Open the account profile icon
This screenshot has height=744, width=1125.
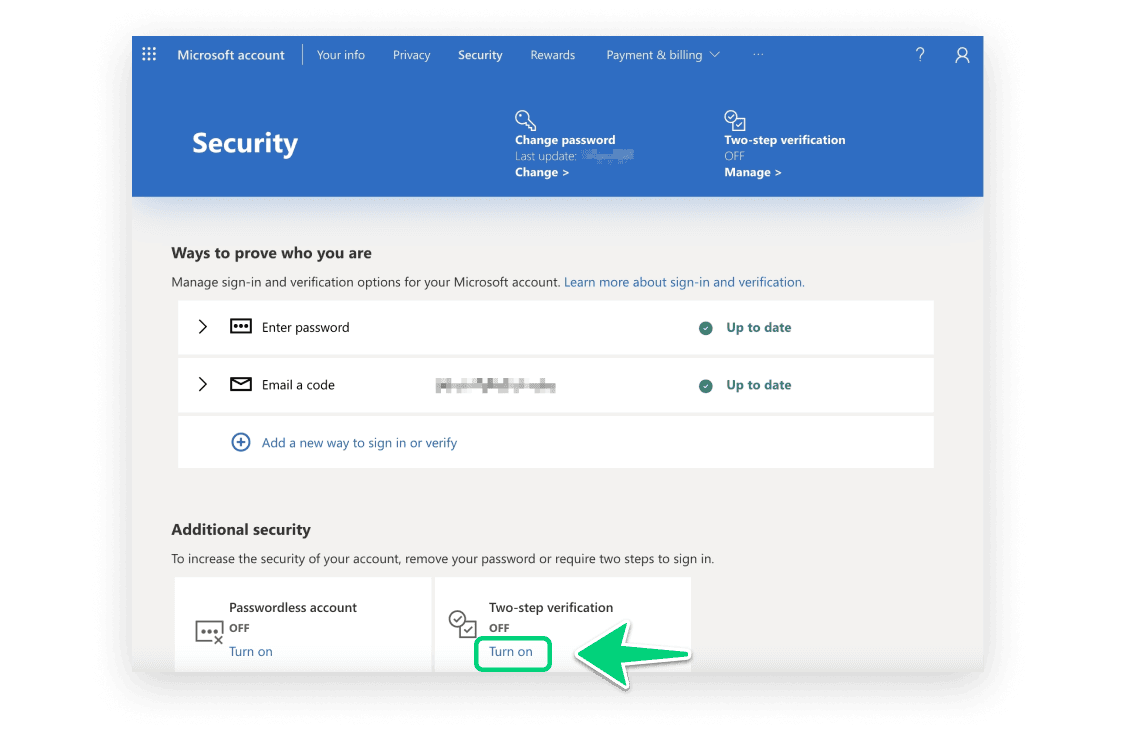(x=962, y=55)
